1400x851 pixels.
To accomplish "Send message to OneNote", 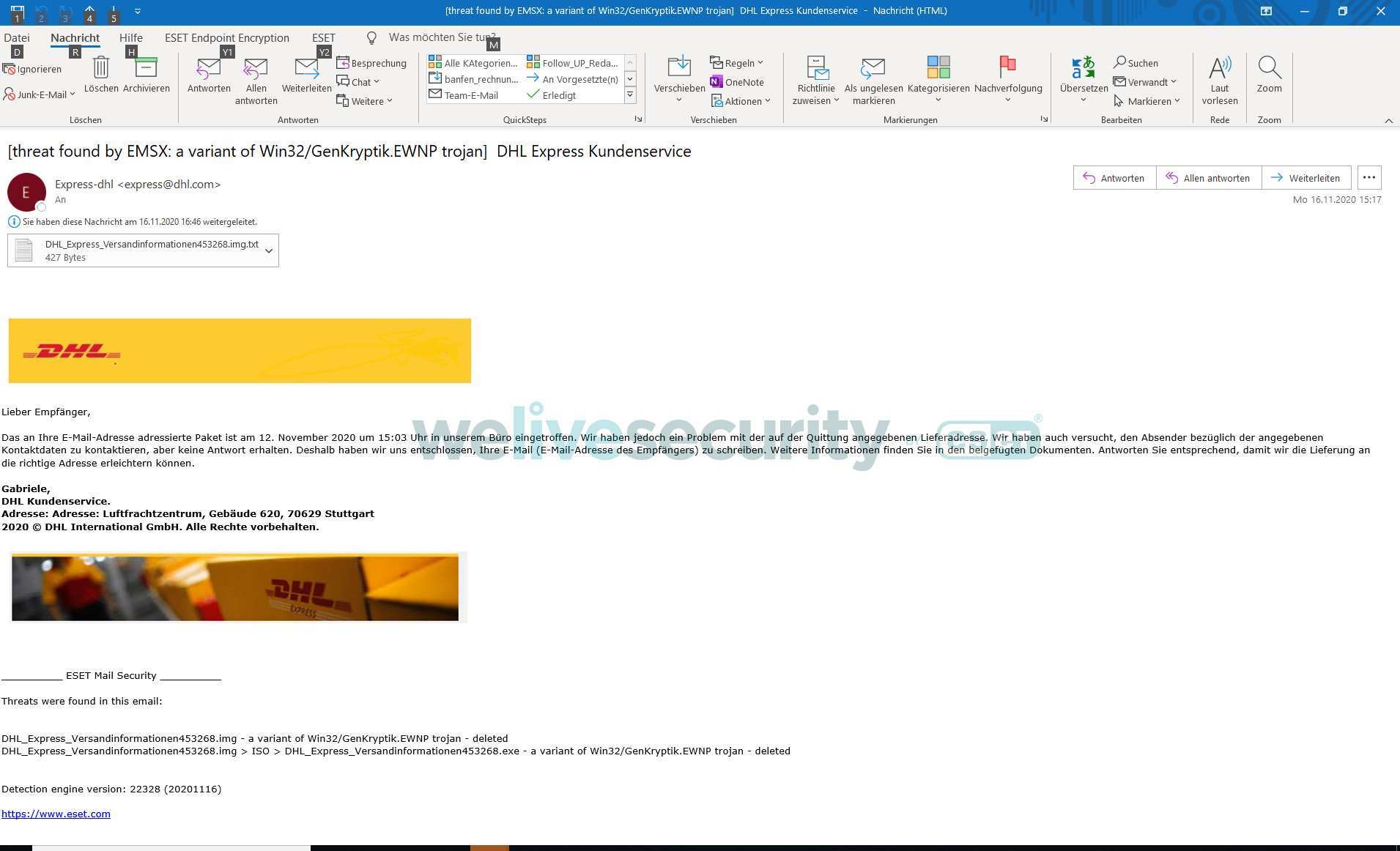I will tap(737, 82).
